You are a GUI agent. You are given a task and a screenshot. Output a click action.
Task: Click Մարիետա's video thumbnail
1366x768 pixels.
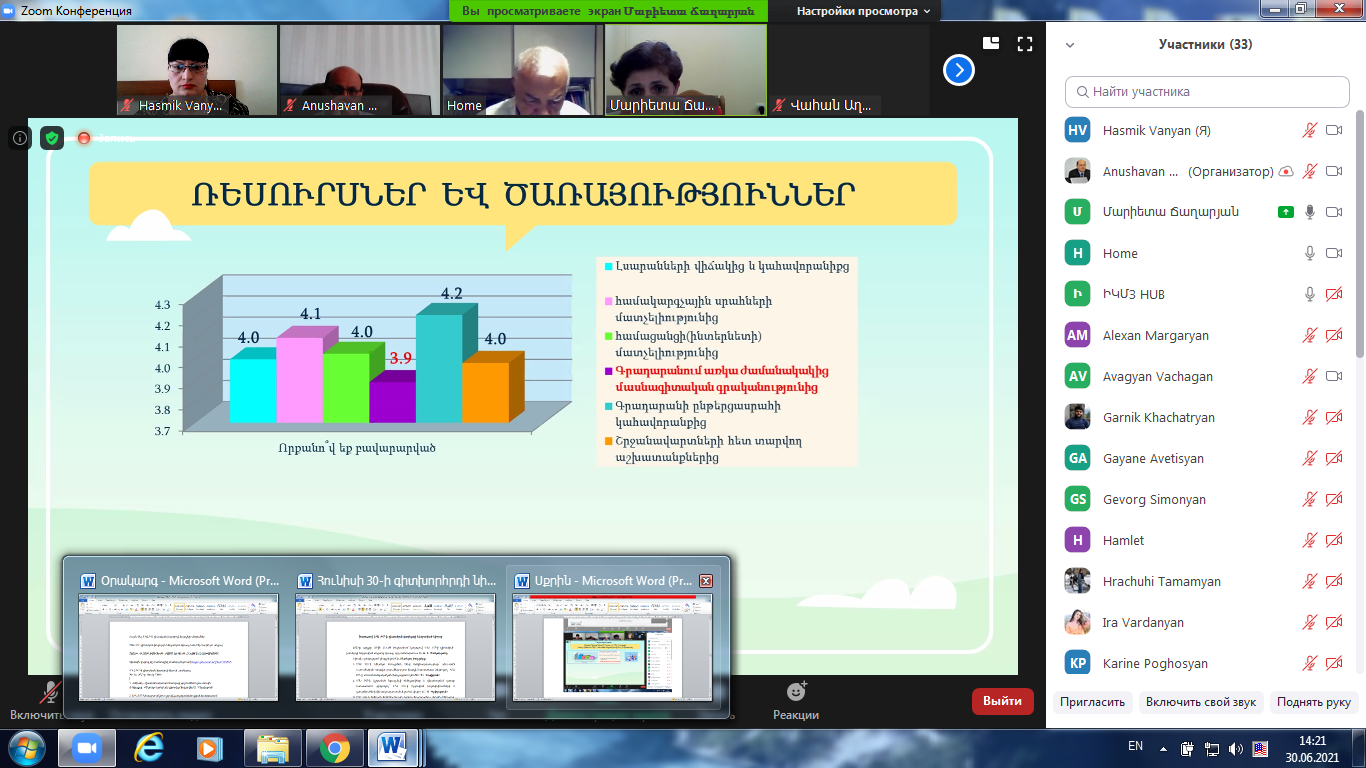pos(686,70)
